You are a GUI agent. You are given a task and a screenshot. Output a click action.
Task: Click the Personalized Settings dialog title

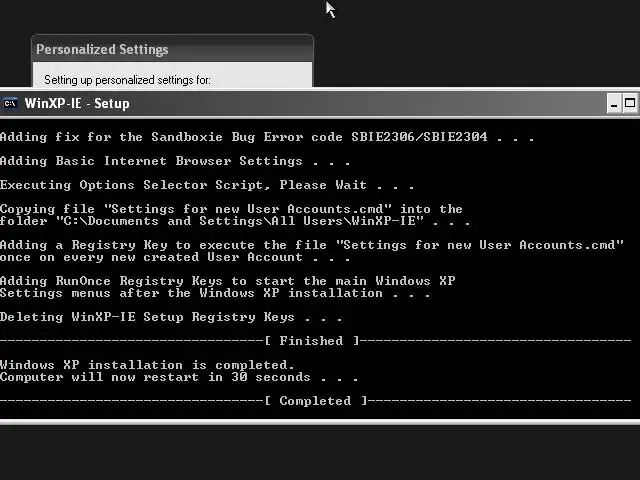tap(102, 49)
